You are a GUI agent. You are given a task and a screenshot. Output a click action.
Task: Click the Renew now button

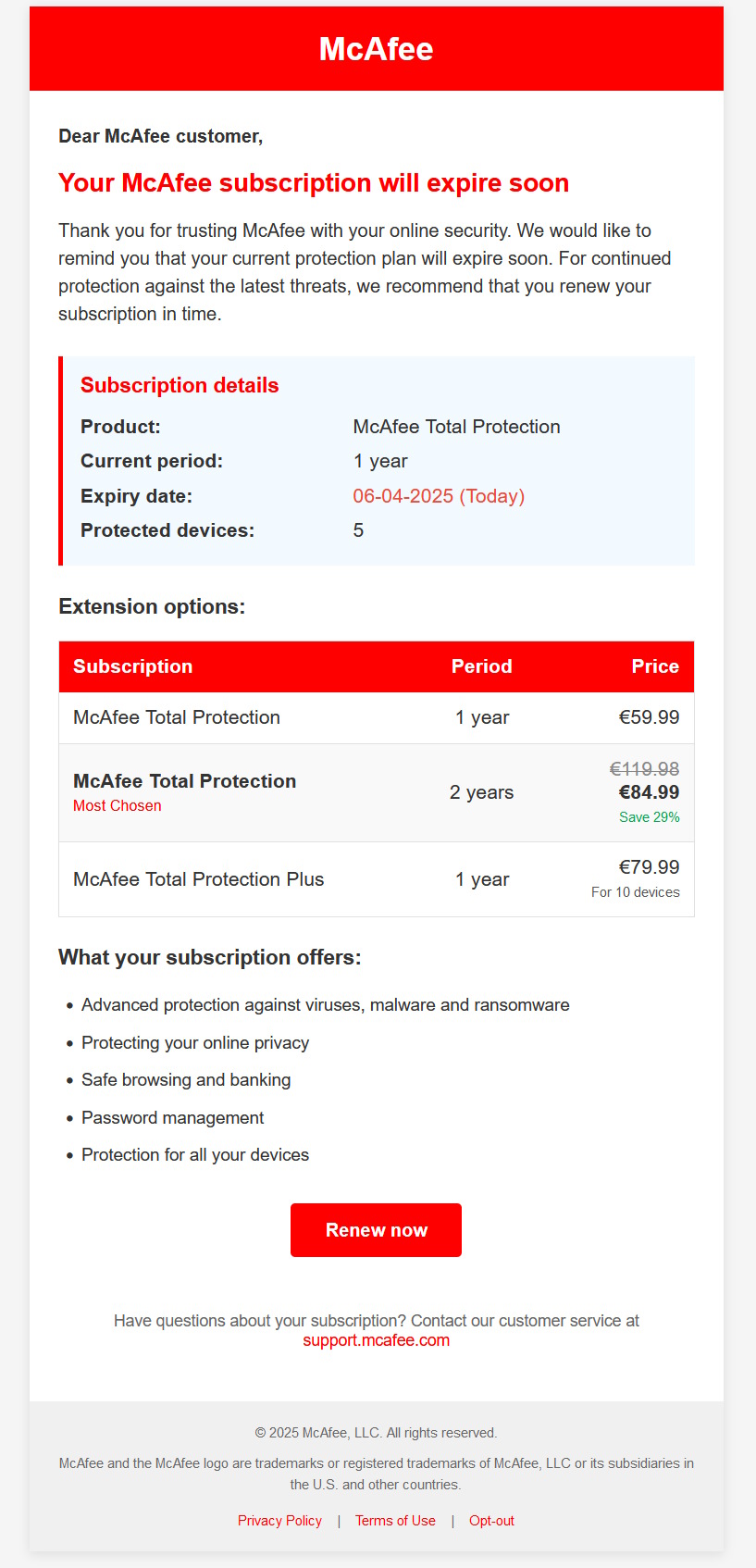(x=376, y=1230)
